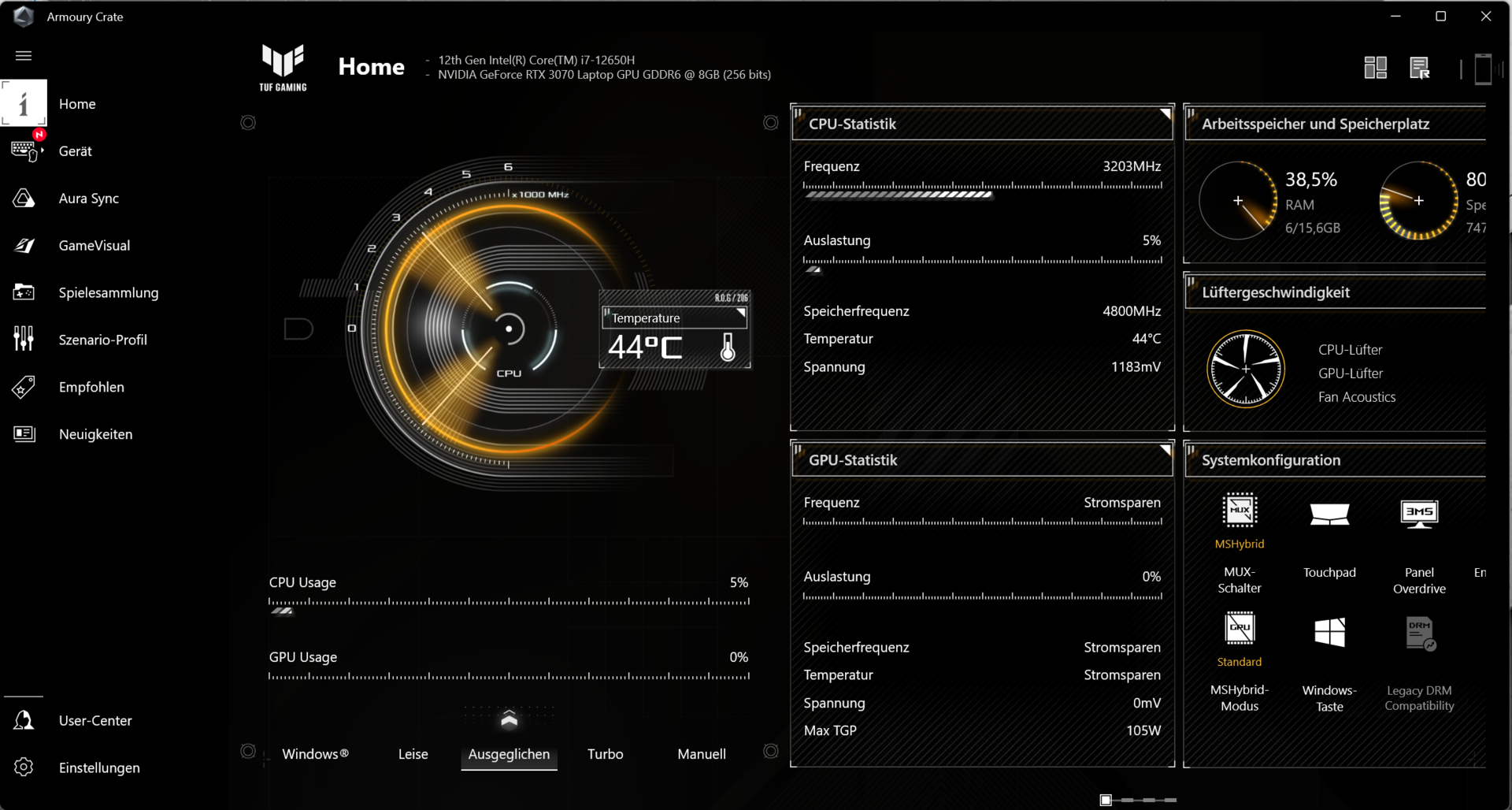Image resolution: width=1512 pixels, height=810 pixels.
Task: Click the thermometer icon in Temperature widget
Action: click(728, 347)
